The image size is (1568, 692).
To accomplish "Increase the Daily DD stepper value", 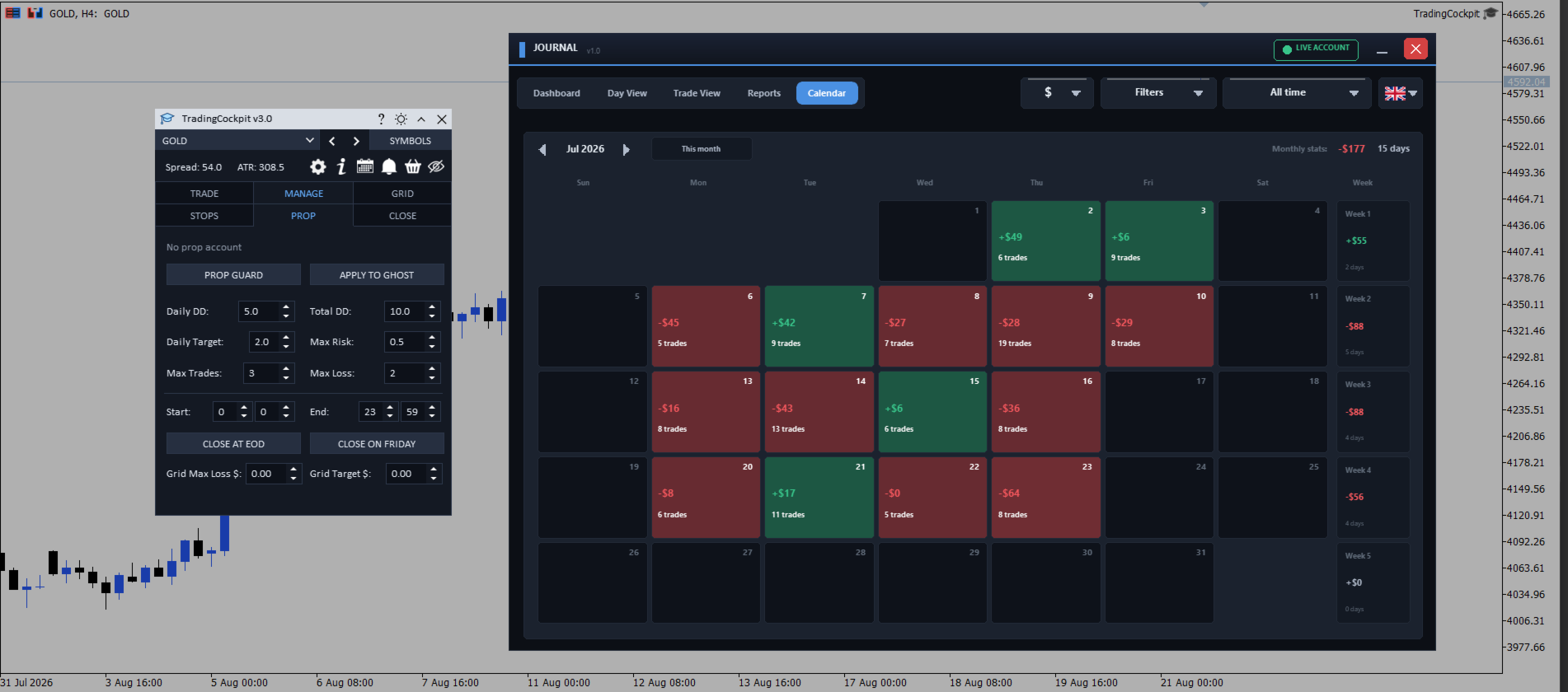I will (x=286, y=307).
